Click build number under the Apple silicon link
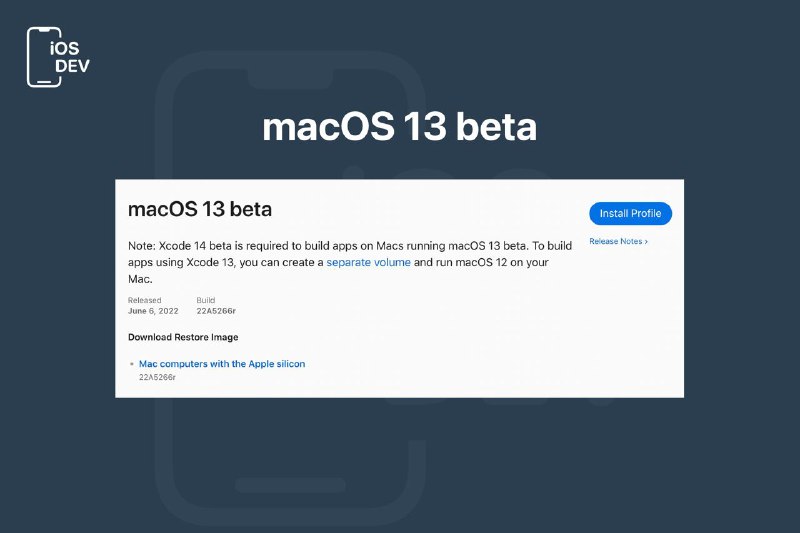 [x=157, y=377]
